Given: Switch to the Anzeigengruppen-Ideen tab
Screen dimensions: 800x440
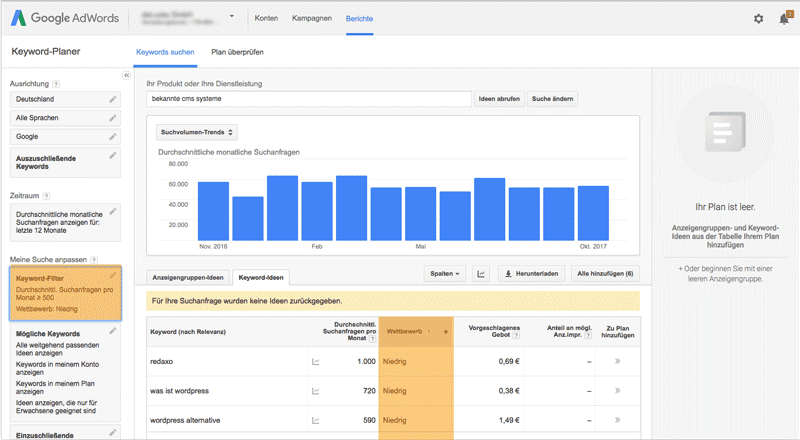Looking at the screenshot, I should click(189, 276).
